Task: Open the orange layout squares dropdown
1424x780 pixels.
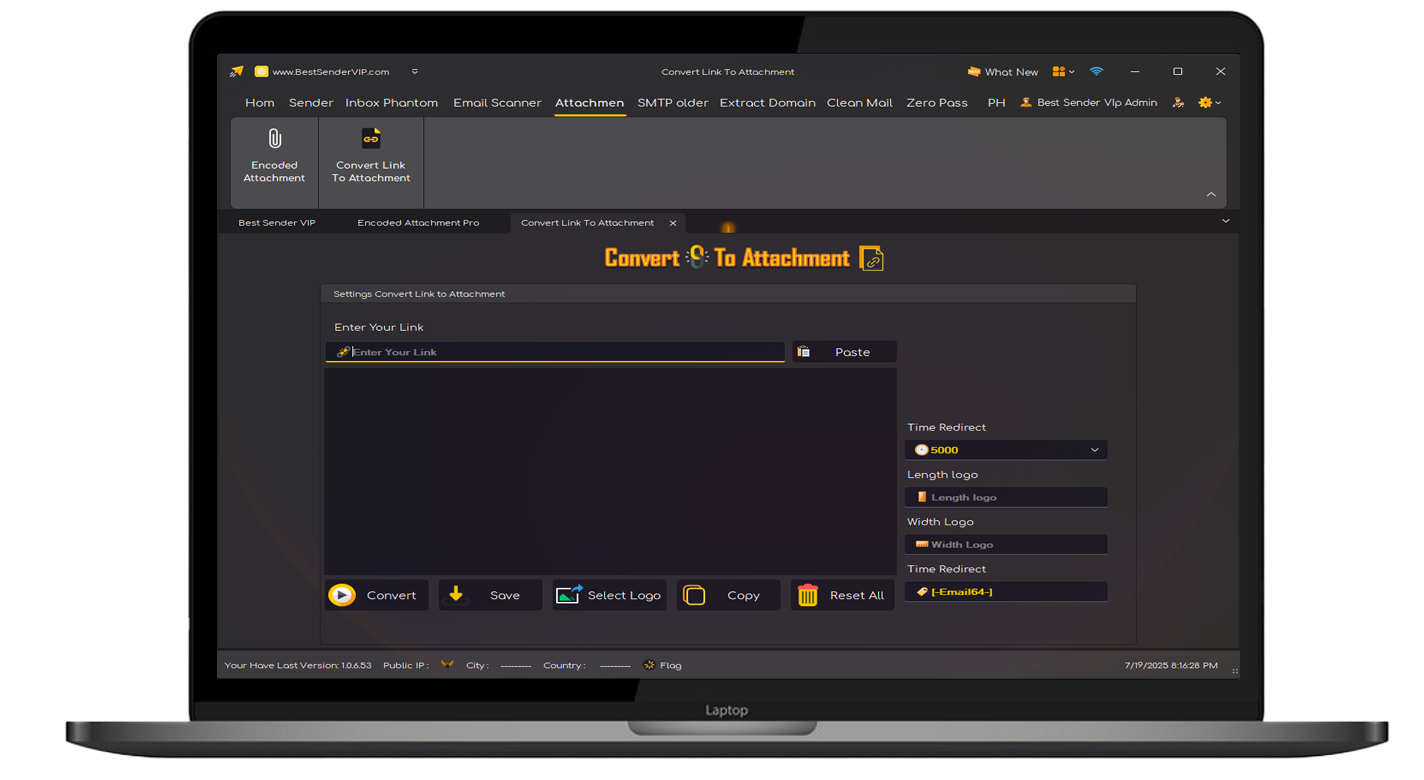Action: (x=1063, y=72)
